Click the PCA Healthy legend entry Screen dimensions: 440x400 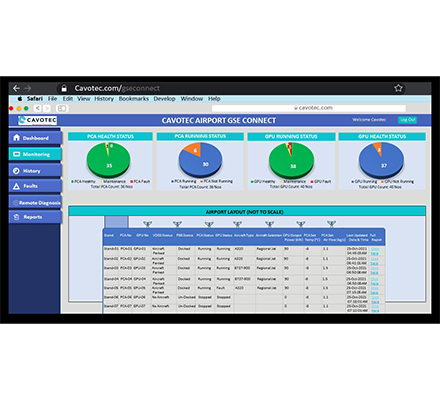tap(83, 182)
